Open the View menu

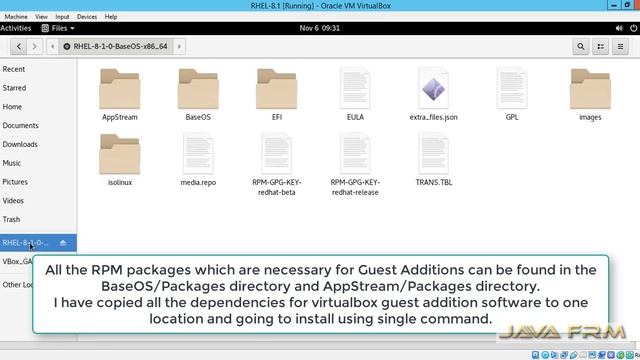(41, 17)
